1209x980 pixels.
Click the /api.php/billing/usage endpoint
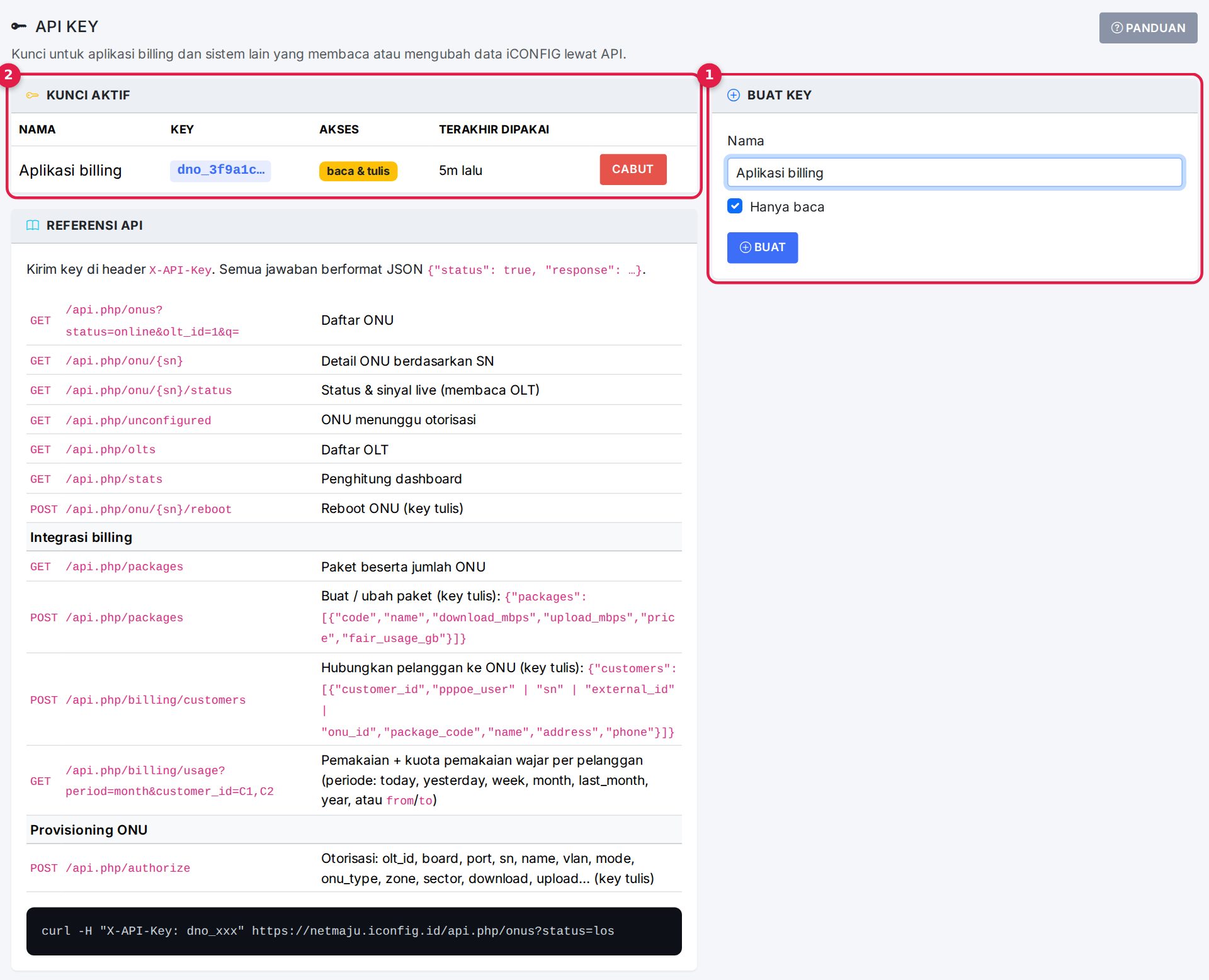[x=169, y=781]
